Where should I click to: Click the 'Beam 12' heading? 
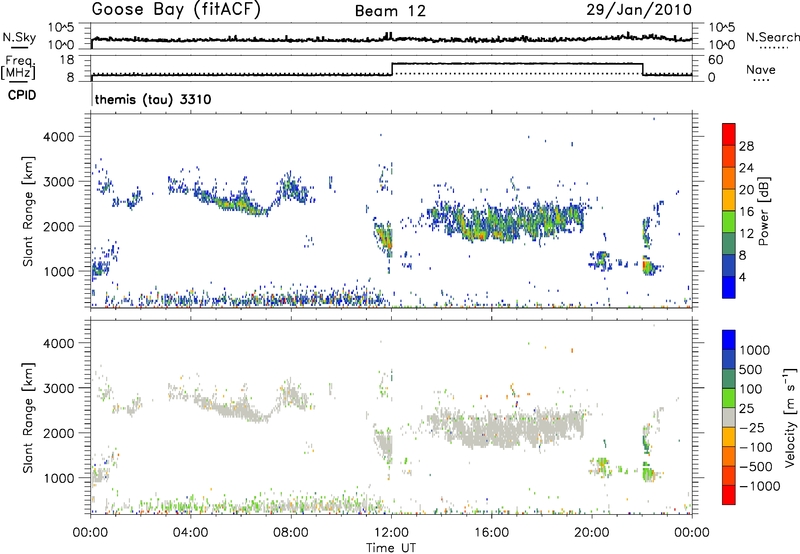coord(390,11)
